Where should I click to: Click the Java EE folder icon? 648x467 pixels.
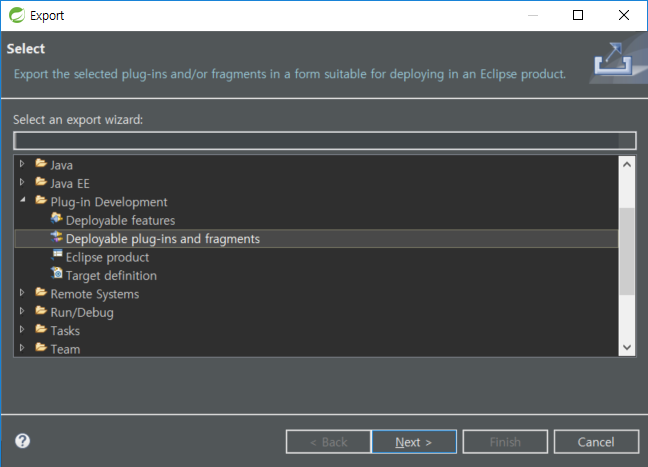point(41,181)
